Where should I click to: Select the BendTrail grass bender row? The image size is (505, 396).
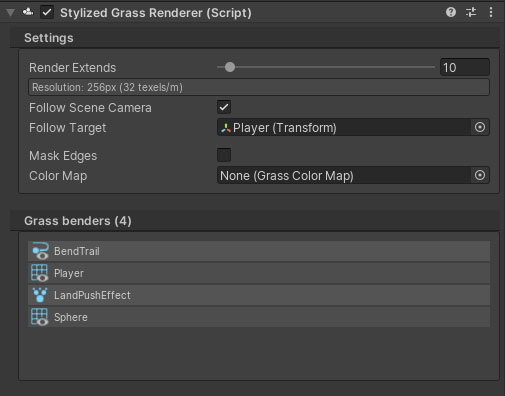tap(259, 251)
